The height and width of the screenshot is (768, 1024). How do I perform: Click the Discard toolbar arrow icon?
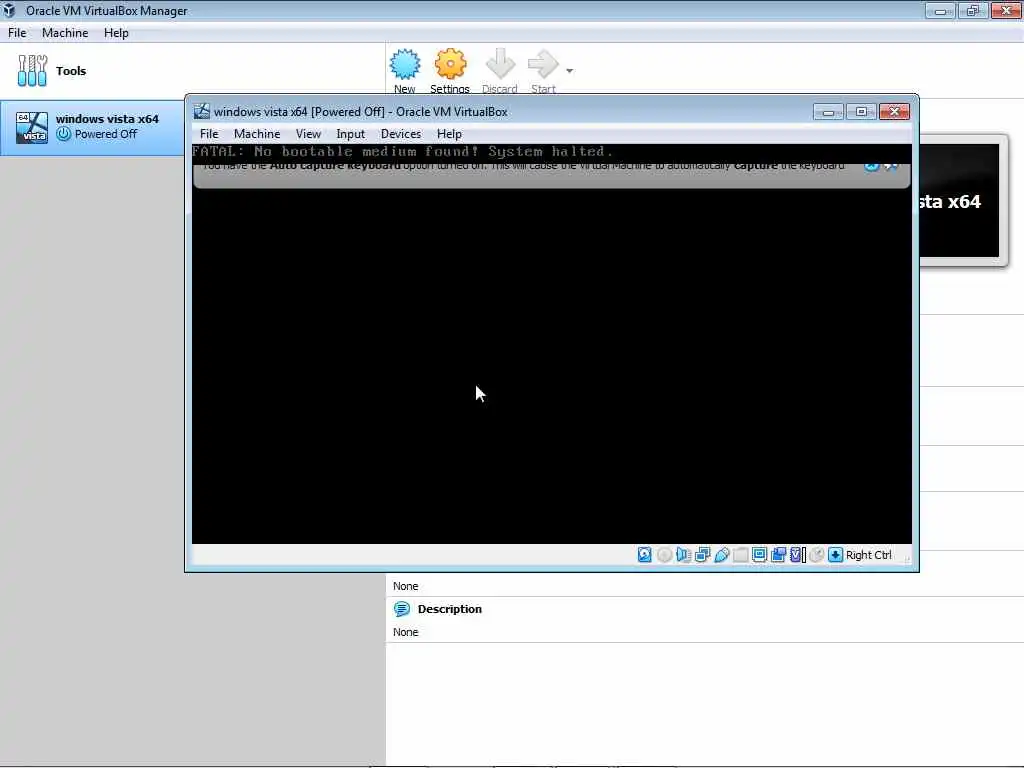click(x=500, y=64)
